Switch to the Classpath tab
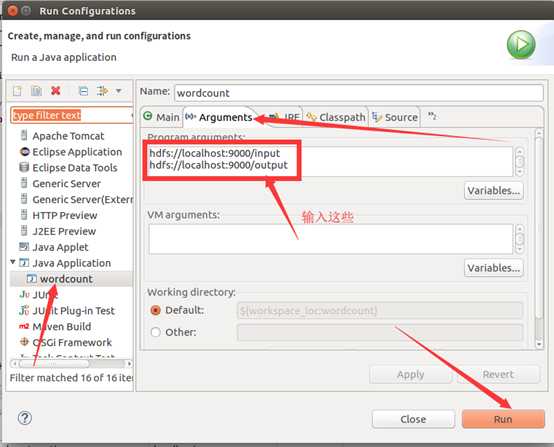This screenshot has height=447, width=554. 336,117
